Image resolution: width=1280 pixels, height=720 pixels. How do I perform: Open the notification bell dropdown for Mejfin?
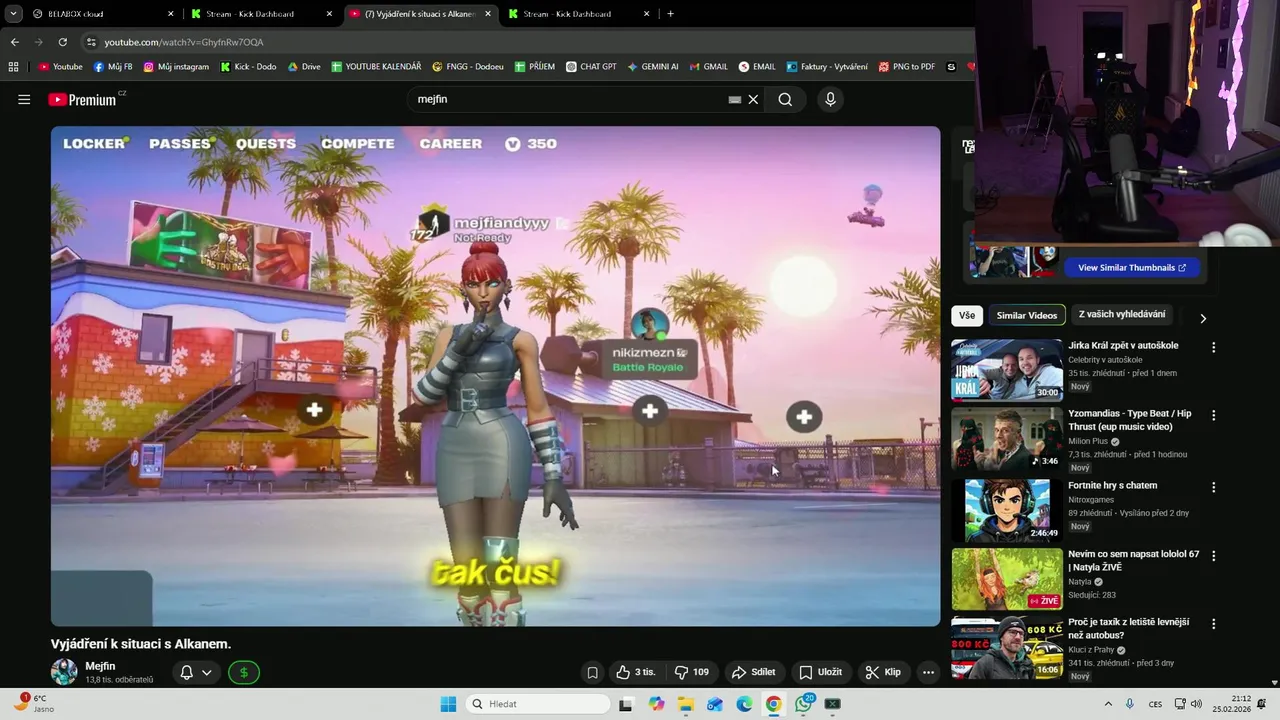click(x=195, y=672)
